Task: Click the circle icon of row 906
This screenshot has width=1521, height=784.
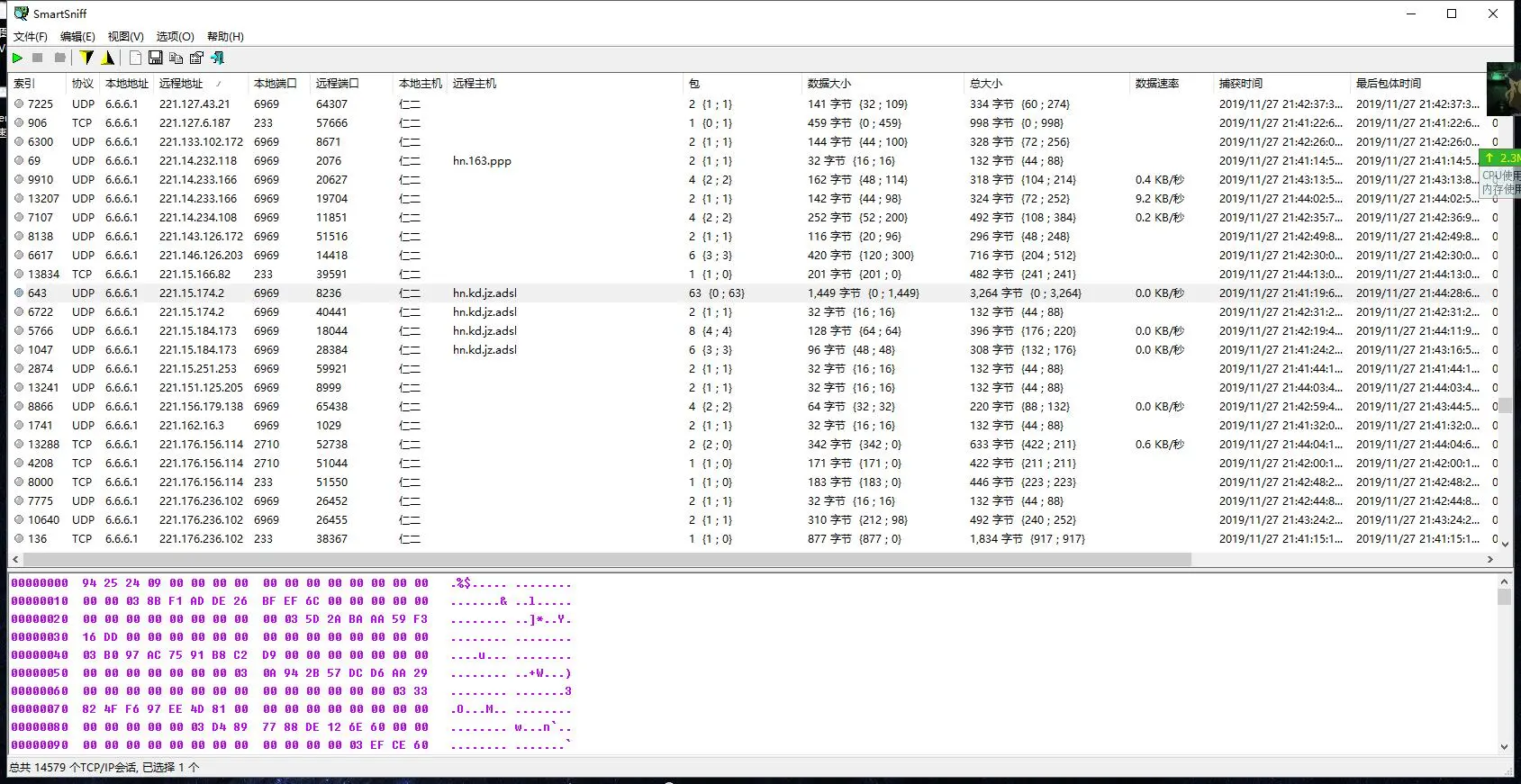Action: pos(19,122)
